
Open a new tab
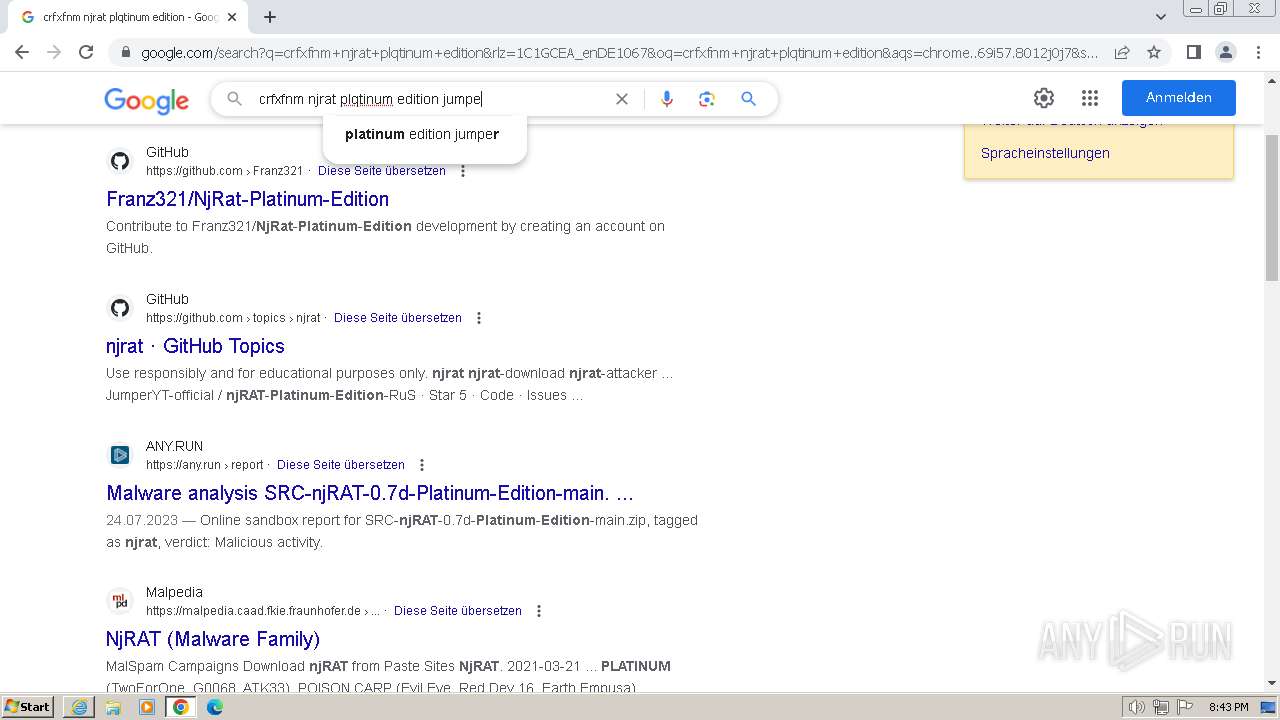(x=270, y=17)
